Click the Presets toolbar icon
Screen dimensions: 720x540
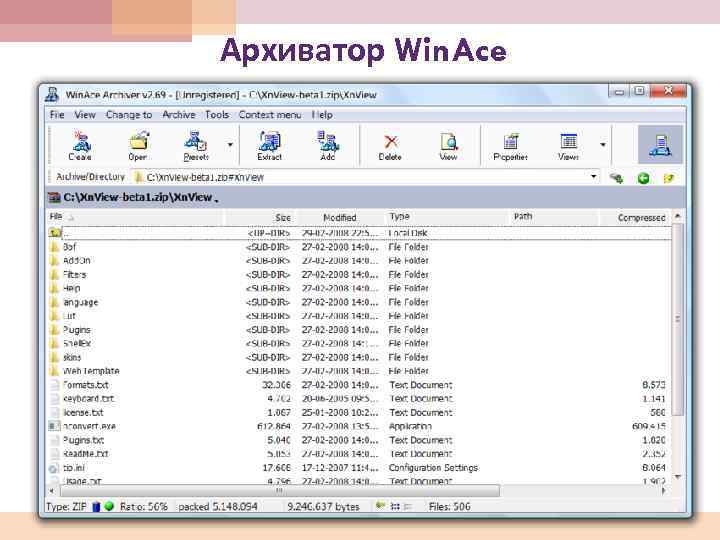tap(196, 146)
